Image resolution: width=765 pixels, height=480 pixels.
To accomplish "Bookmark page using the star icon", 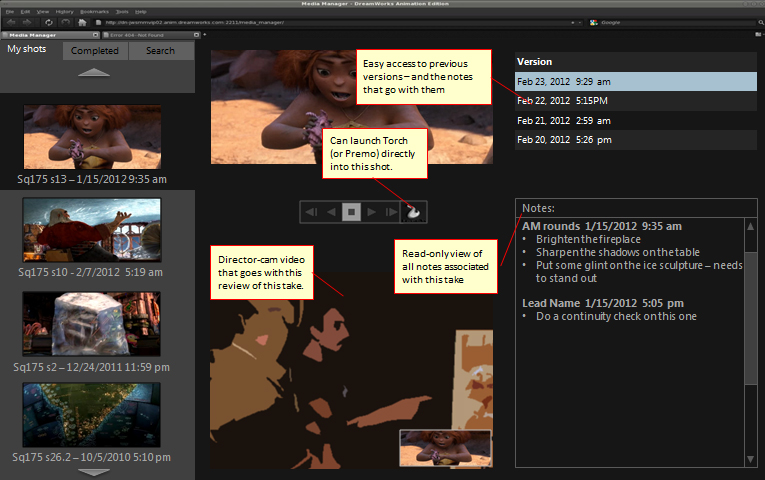I will pos(573,22).
